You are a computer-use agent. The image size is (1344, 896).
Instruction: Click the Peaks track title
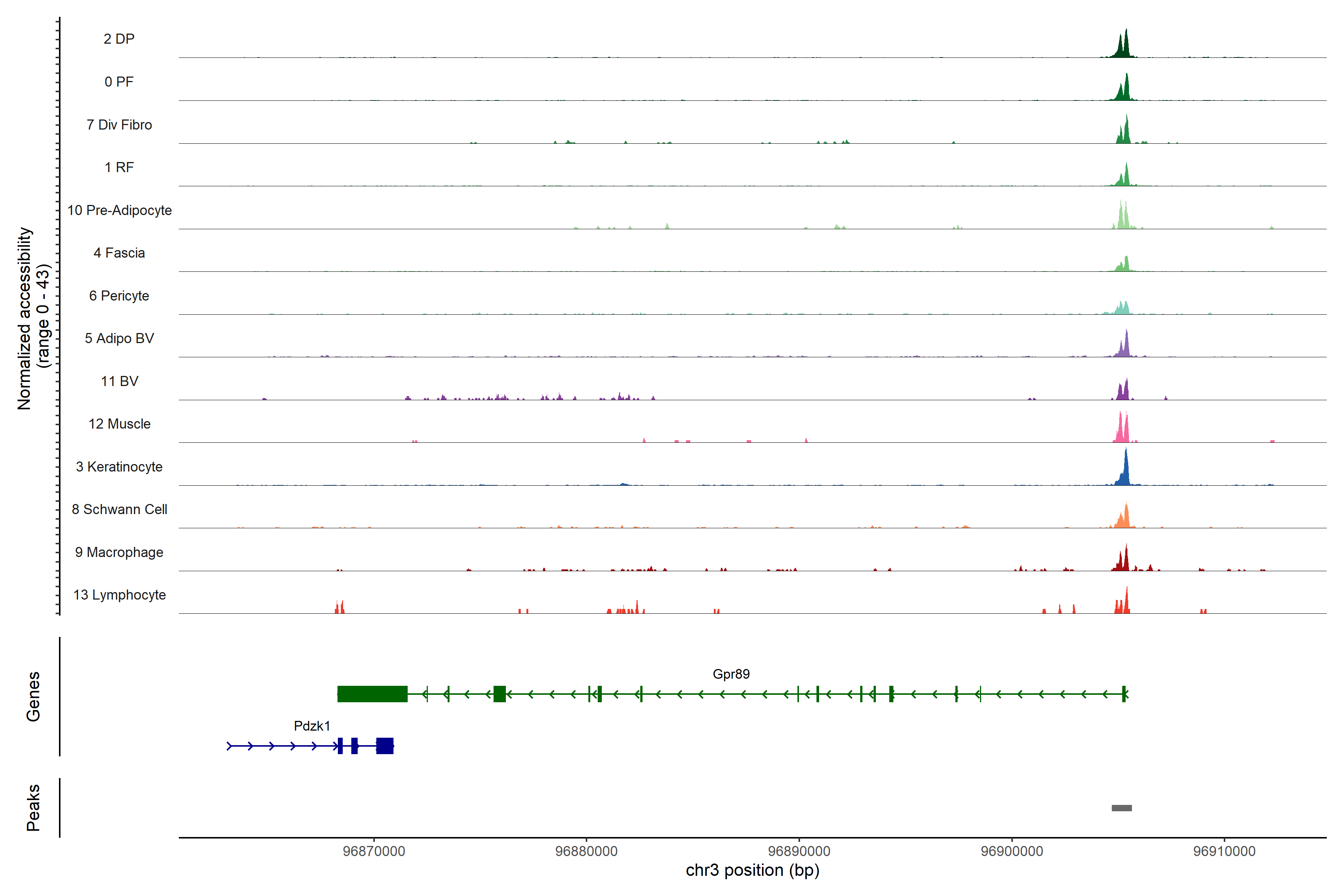(33, 807)
